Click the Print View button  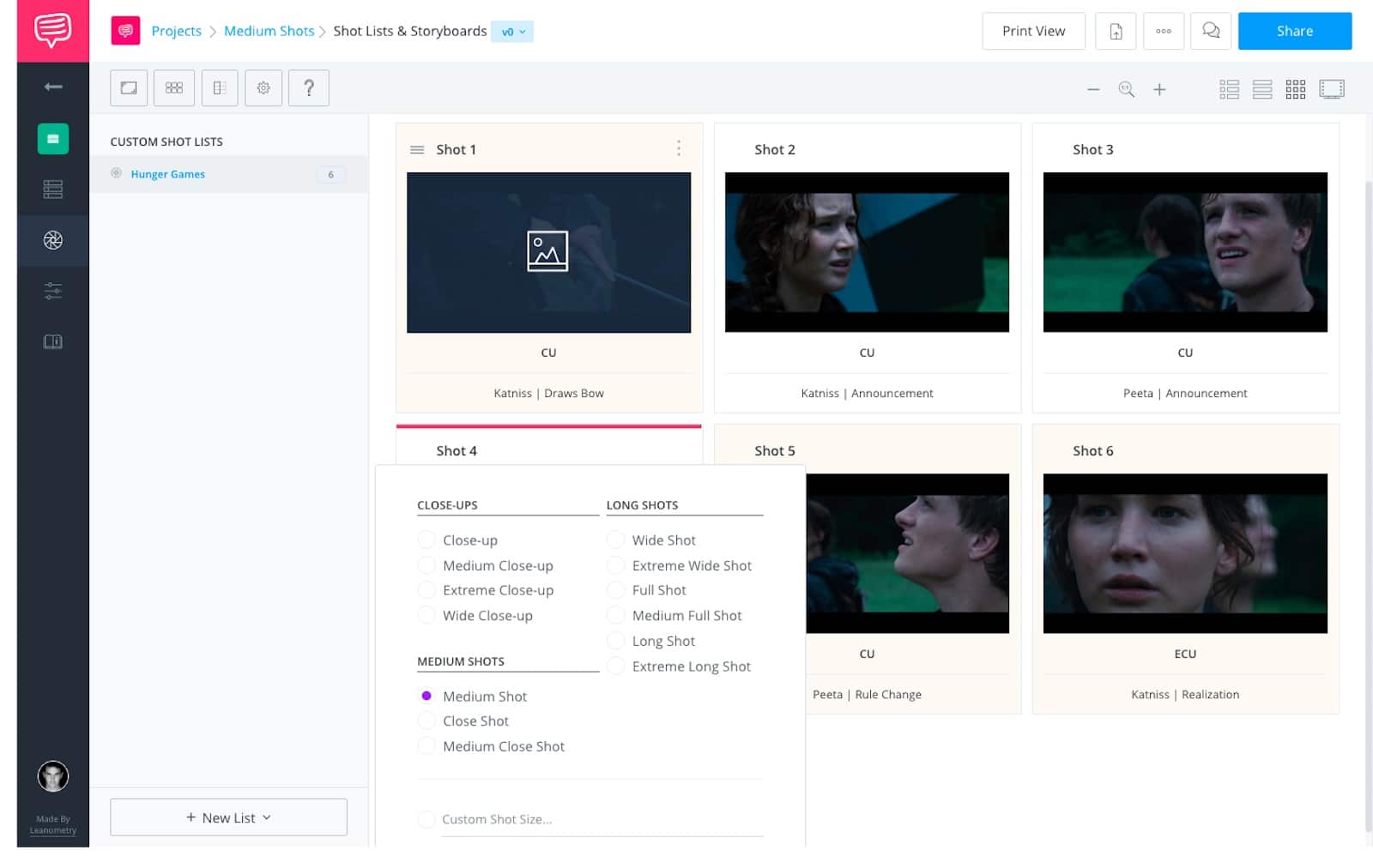pos(1033,31)
